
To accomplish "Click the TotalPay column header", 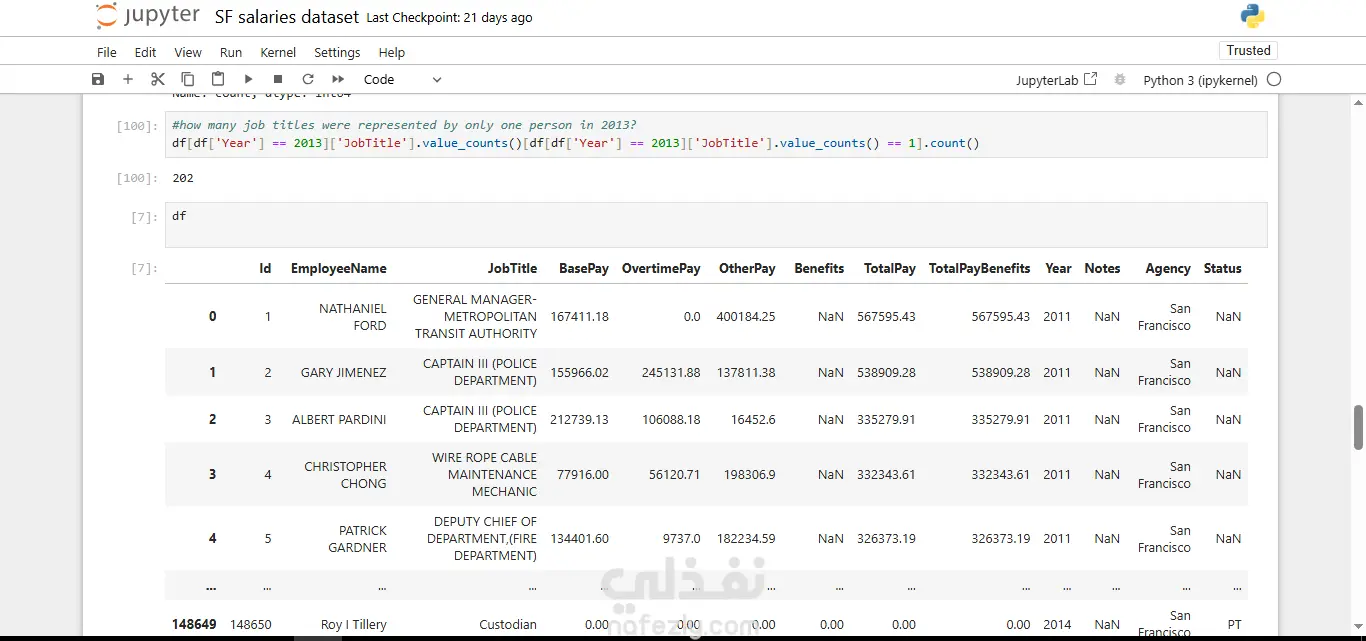I will click(x=890, y=268).
